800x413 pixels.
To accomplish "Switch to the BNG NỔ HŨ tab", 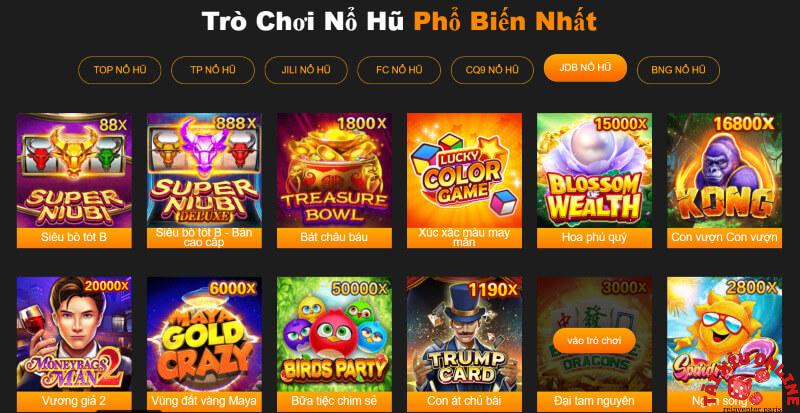I will [x=679, y=70].
